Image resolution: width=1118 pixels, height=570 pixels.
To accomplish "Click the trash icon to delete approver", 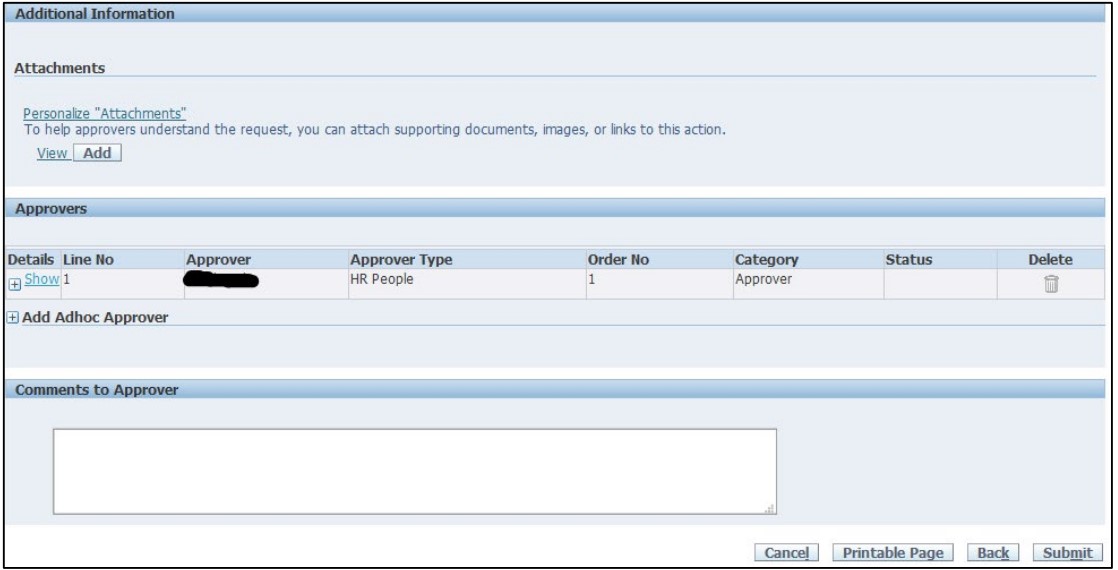I will [x=1050, y=284].
